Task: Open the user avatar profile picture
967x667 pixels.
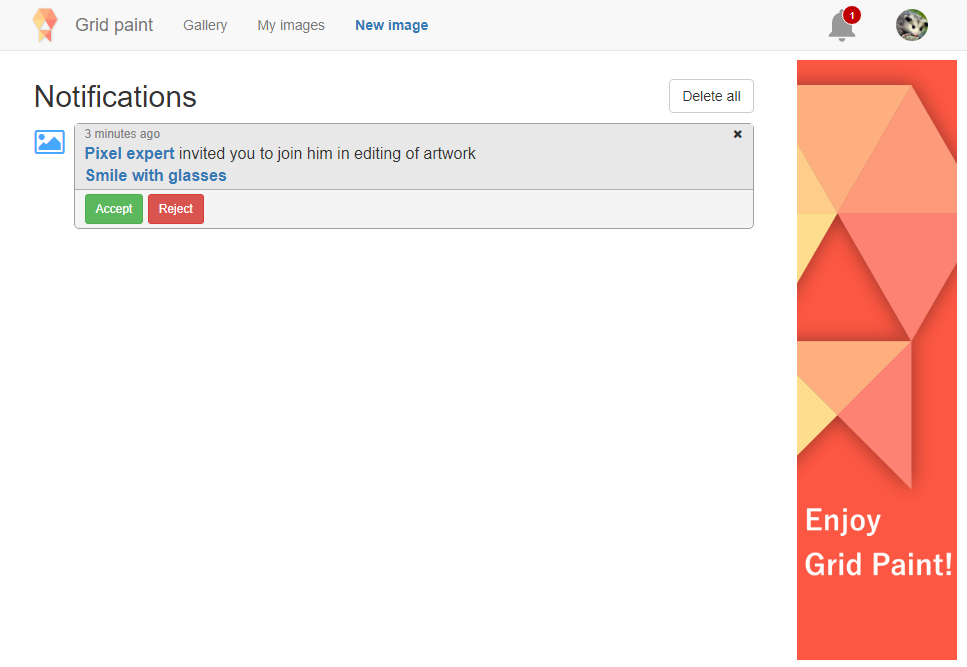Action: tap(911, 25)
